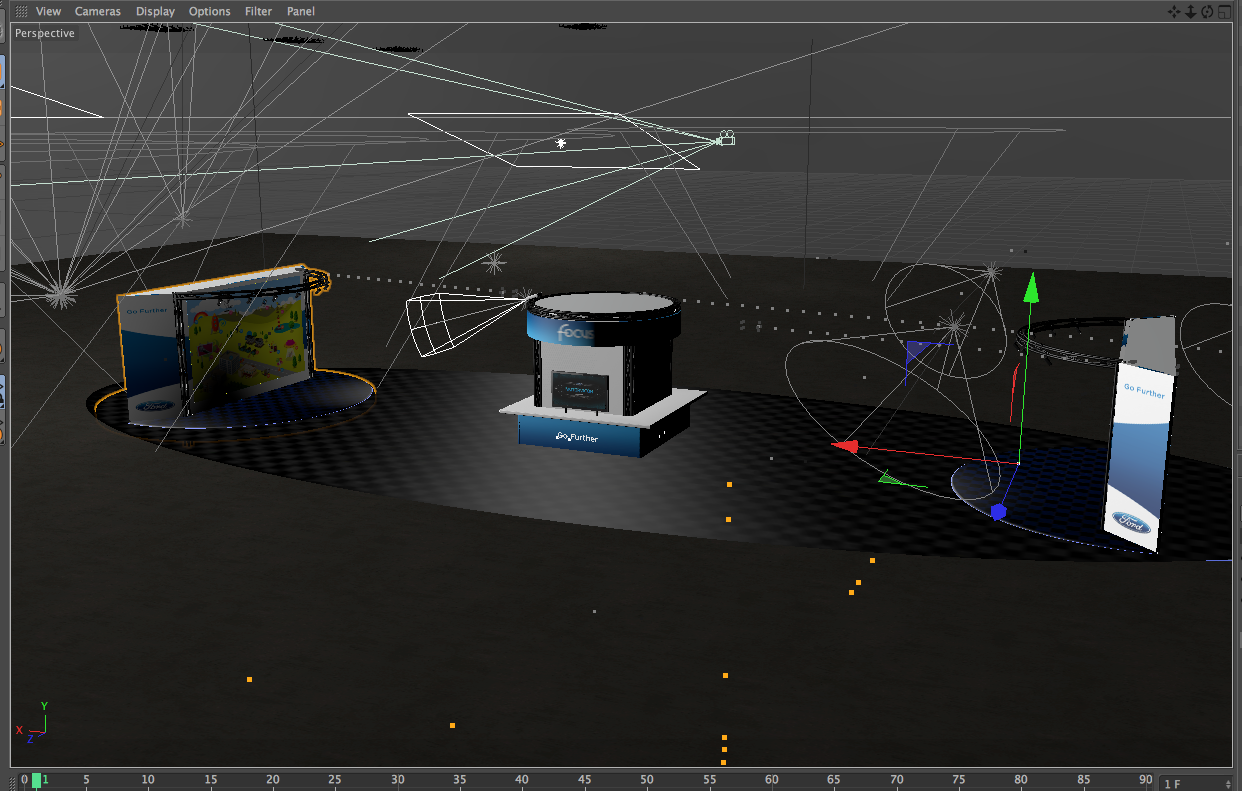
Task: Click frame 50 on the timeline ruler
Action: point(647,780)
